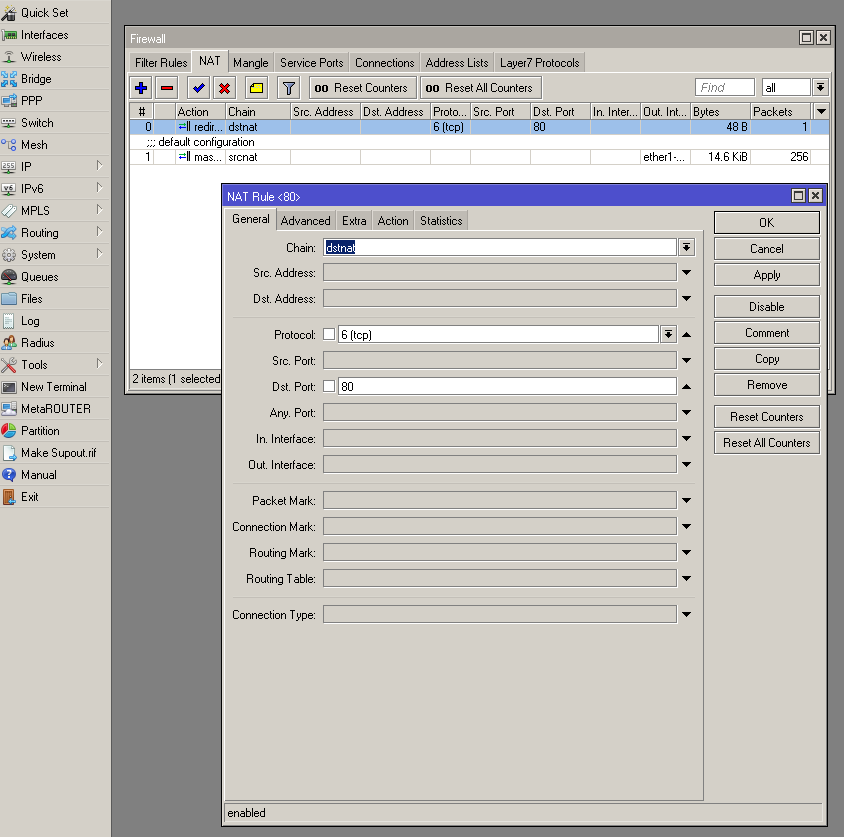Click the Remove button
This screenshot has height=837, width=844.
[766, 385]
